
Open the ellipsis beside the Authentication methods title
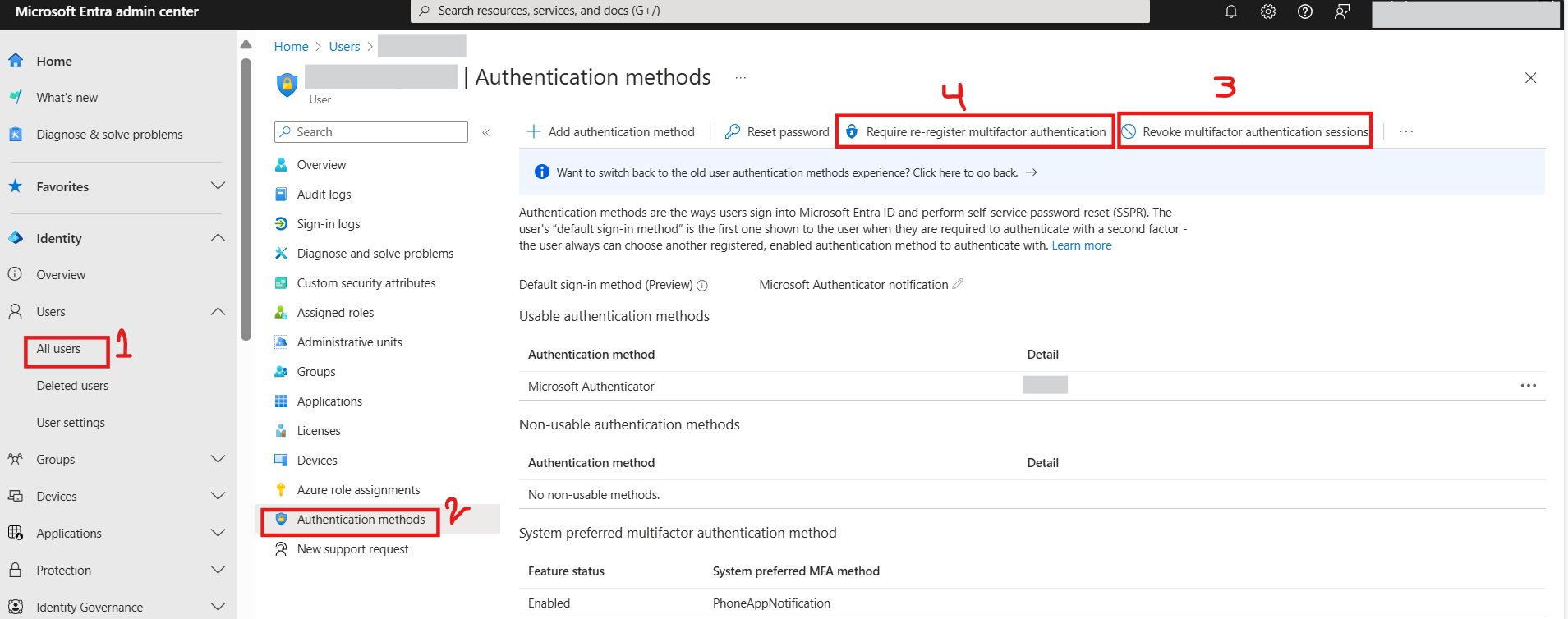coord(741,78)
